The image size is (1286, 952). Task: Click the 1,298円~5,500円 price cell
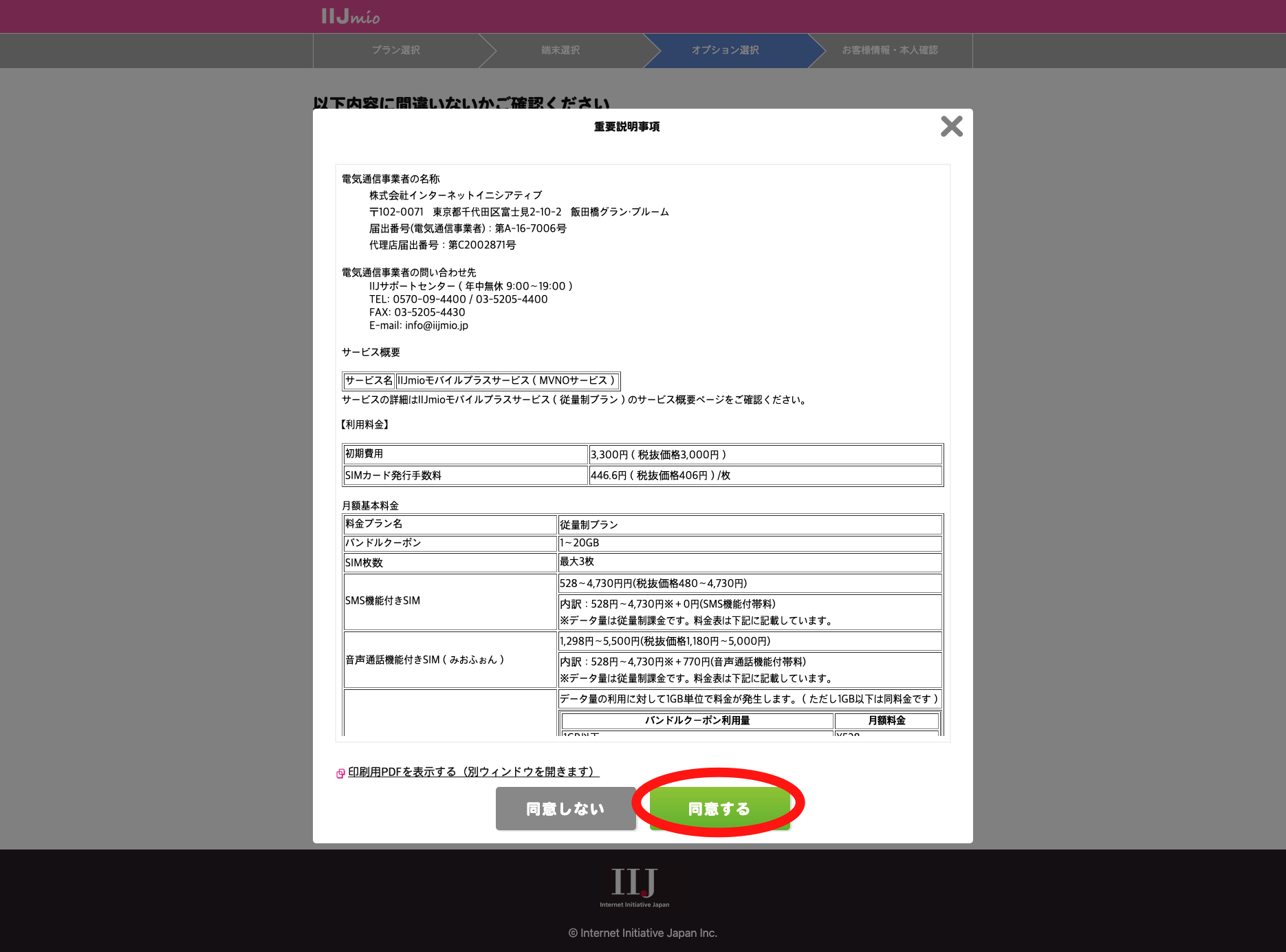click(x=750, y=641)
